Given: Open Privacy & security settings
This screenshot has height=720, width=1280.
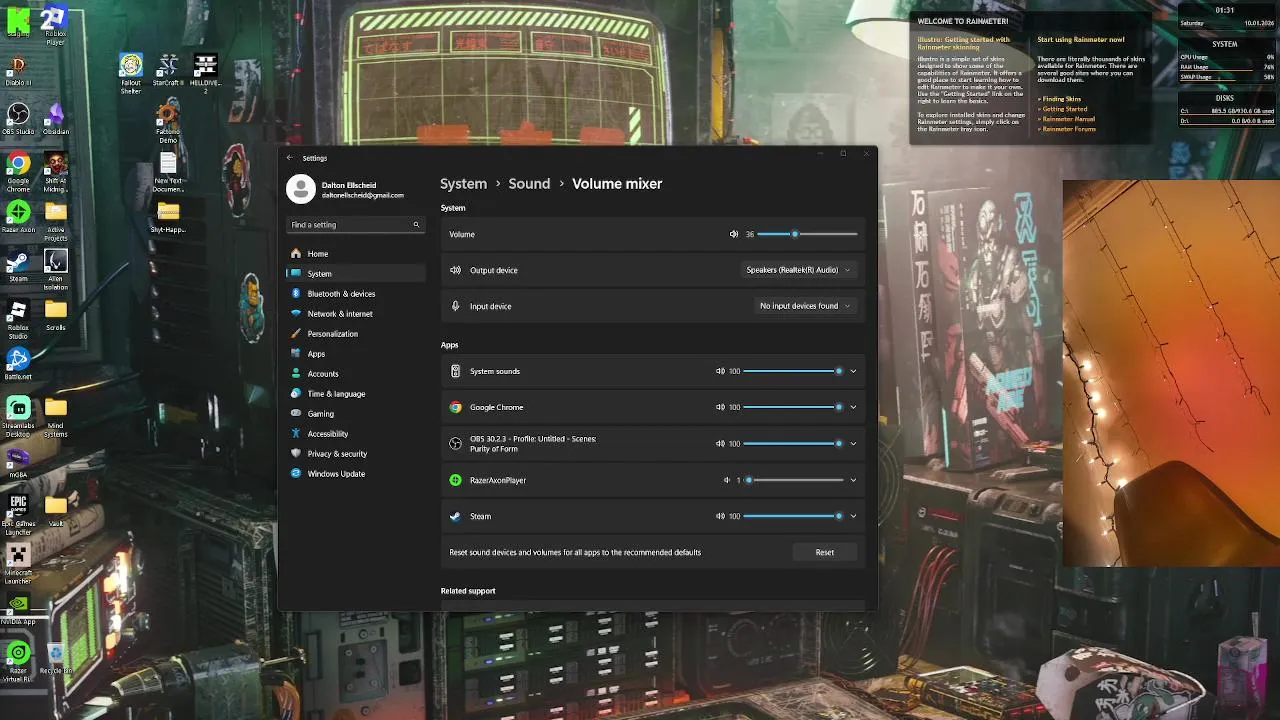Looking at the screenshot, I should coord(358,454).
